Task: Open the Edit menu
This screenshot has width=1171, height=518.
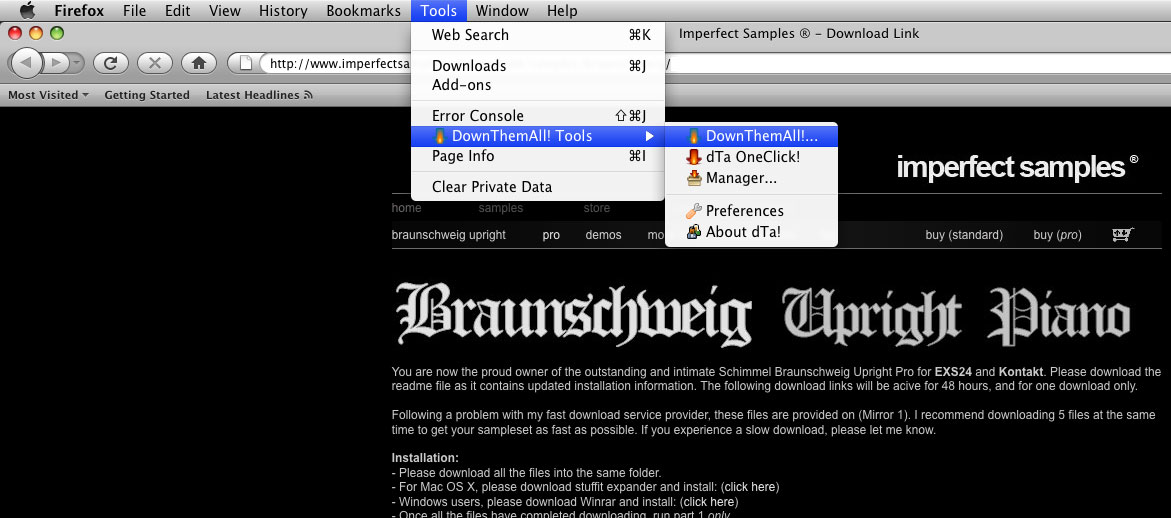Action: pyautogui.click(x=178, y=10)
